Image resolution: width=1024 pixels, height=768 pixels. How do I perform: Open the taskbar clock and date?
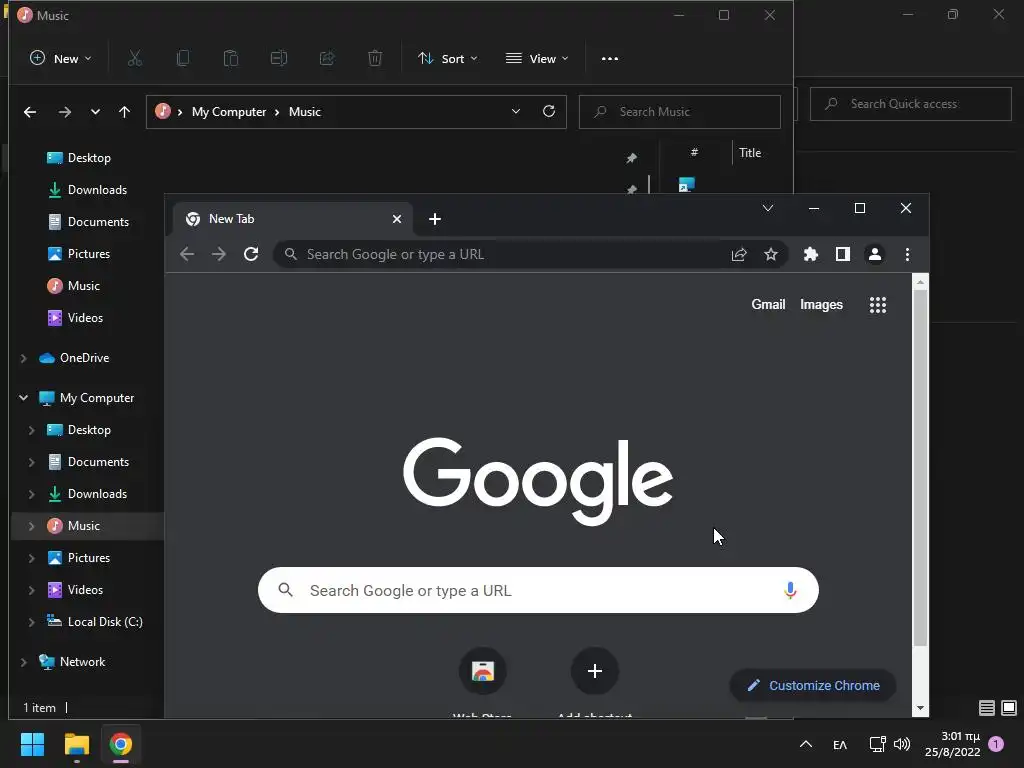[953, 744]
